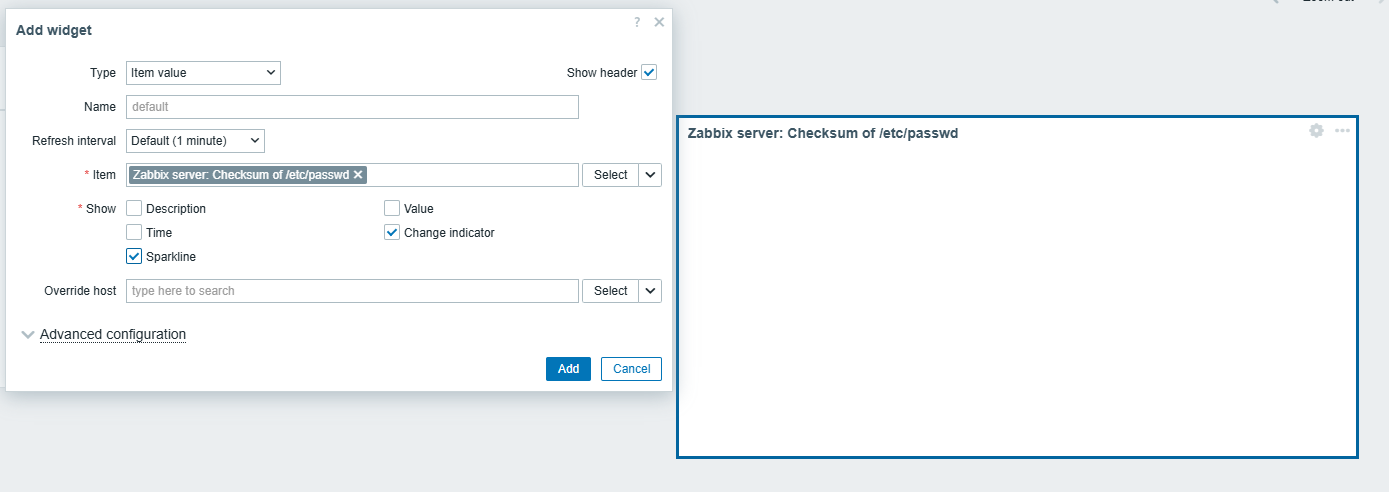The width and height of the screenshot is (1389, 492).
Task: Open the Item Select dropdown arrow
Action: [650, 175]
